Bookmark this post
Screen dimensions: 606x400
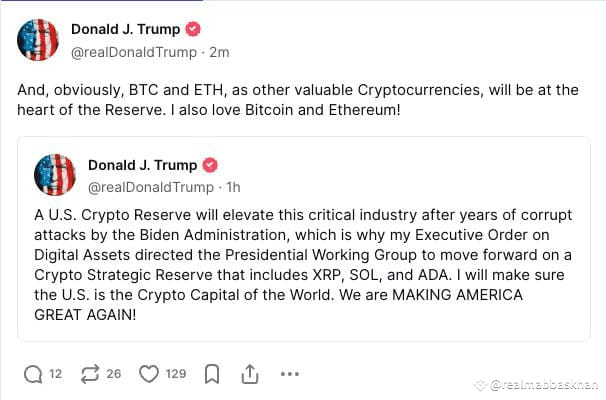(212, 374)
